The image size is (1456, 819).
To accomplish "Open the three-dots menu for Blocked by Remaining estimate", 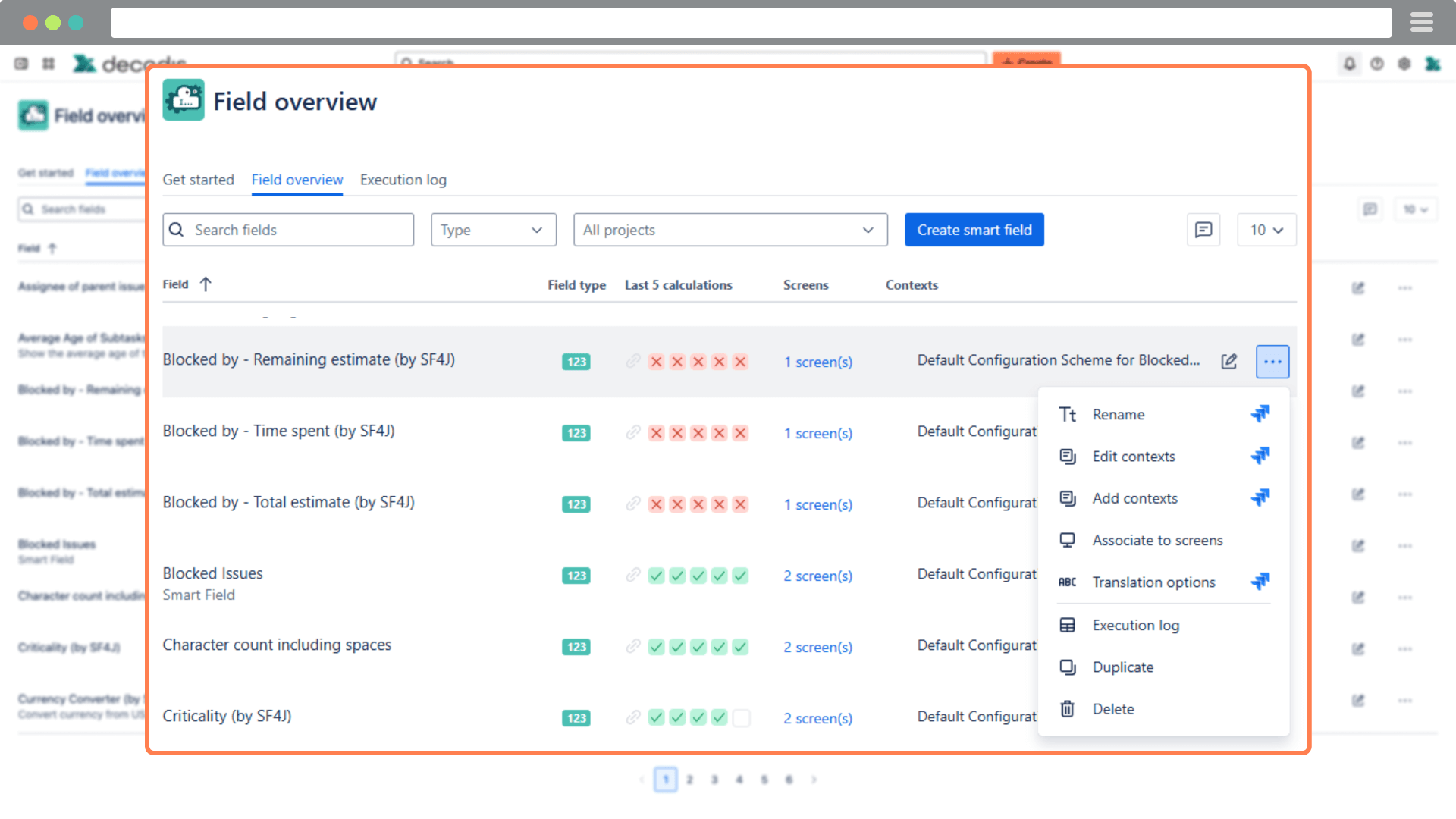I will coord(1272,362).
